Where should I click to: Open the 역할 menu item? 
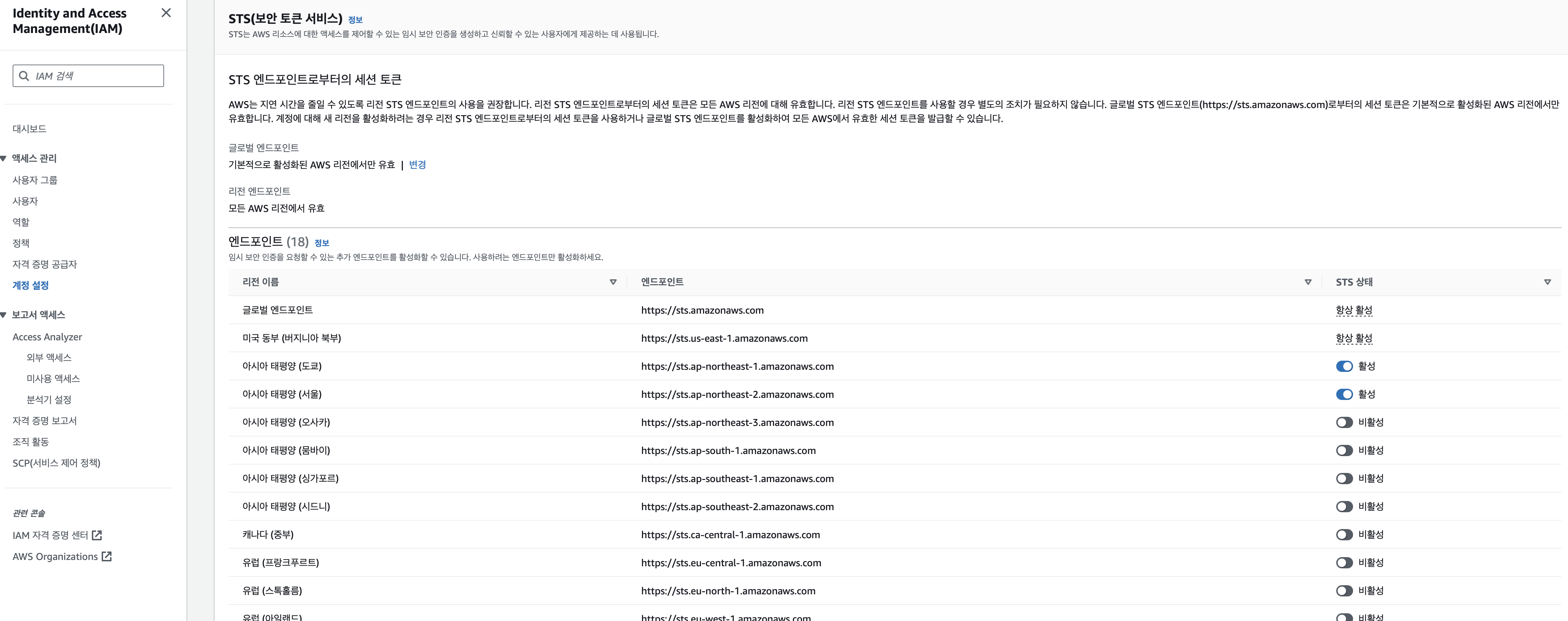[x=21, y=222]
